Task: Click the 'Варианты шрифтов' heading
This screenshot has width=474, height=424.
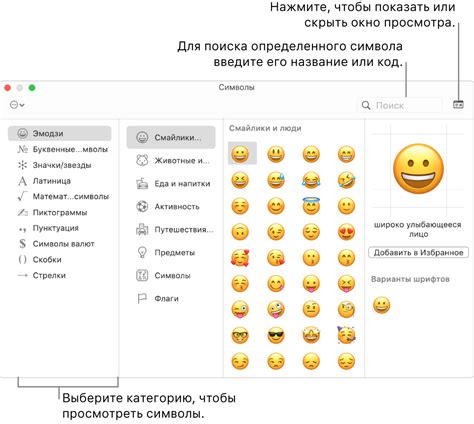Action: (x=410, y=279)
